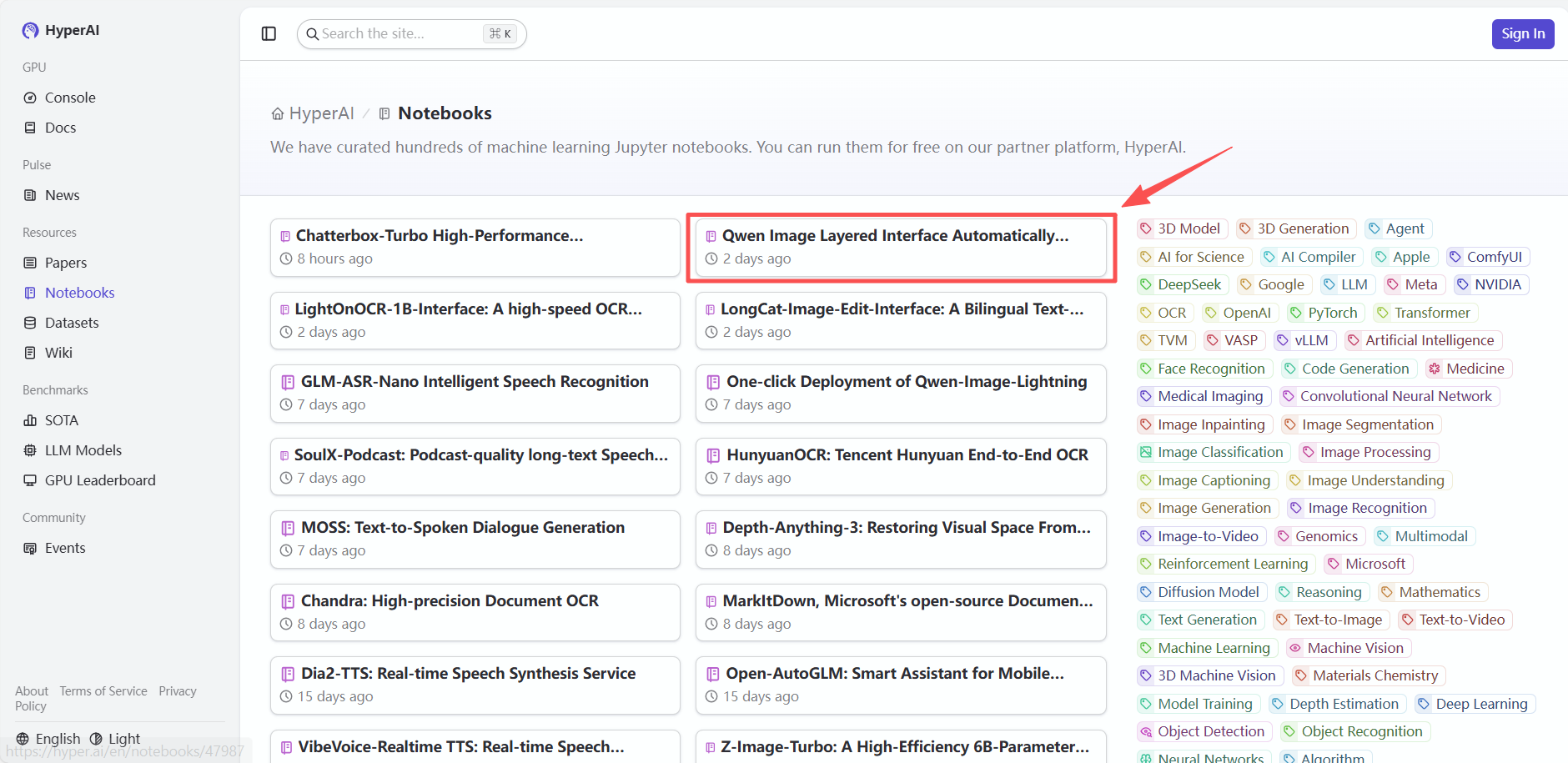This screenshot has width=1568, height=763.
Task: Go to Events page in sidebar
Action: pyautogui.click(x=65, y=548)
